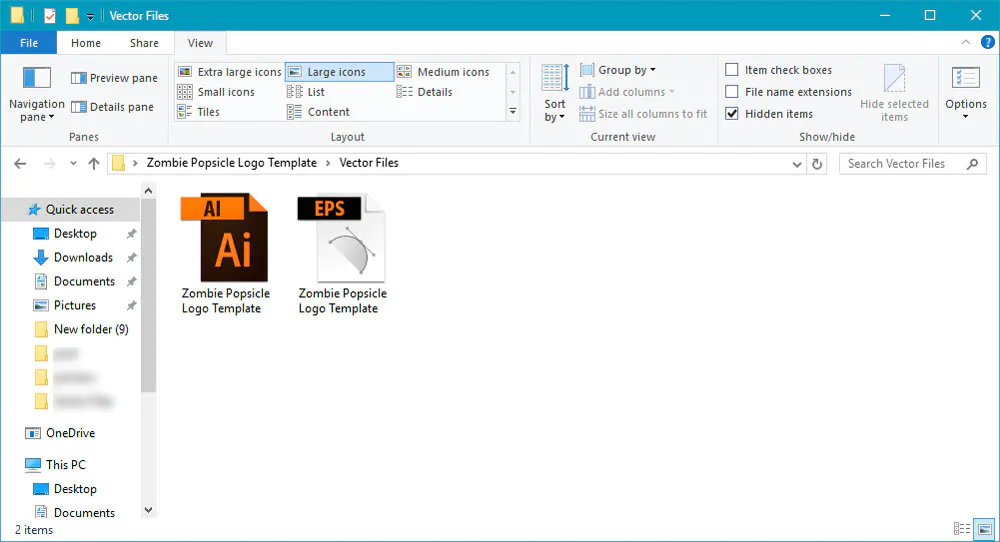Switch to List layout
Screen dimensions: 1000x542
[x=305, y=92]
